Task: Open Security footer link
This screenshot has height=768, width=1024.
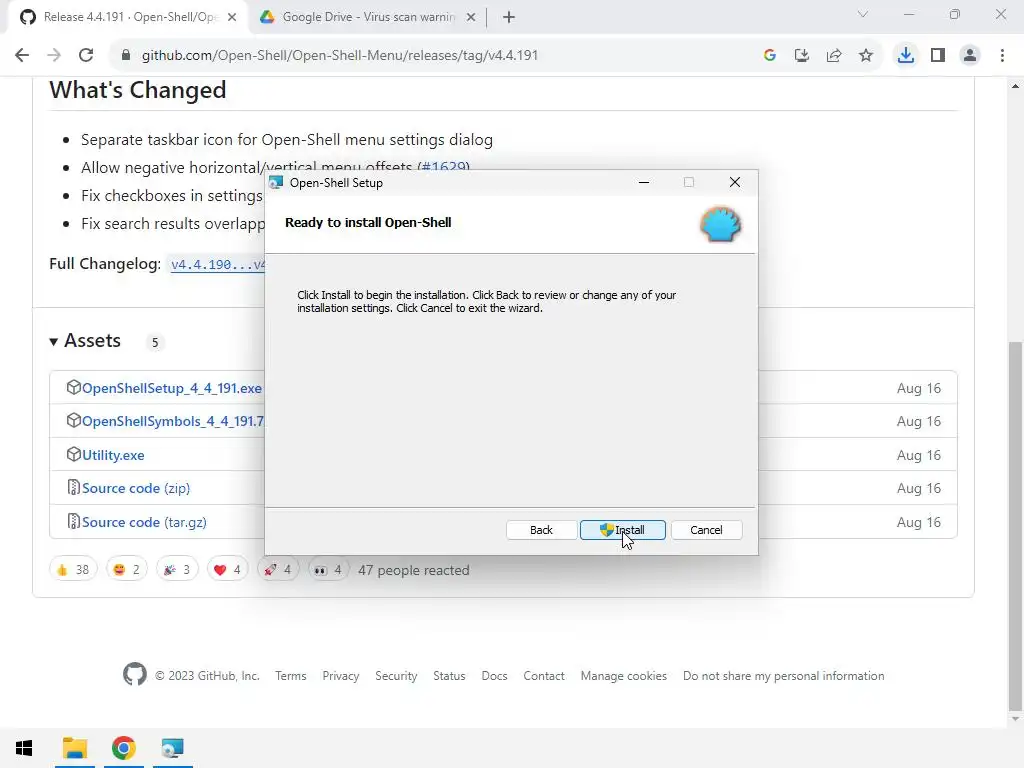Action: pyautogui.click(x=396, y=676)
